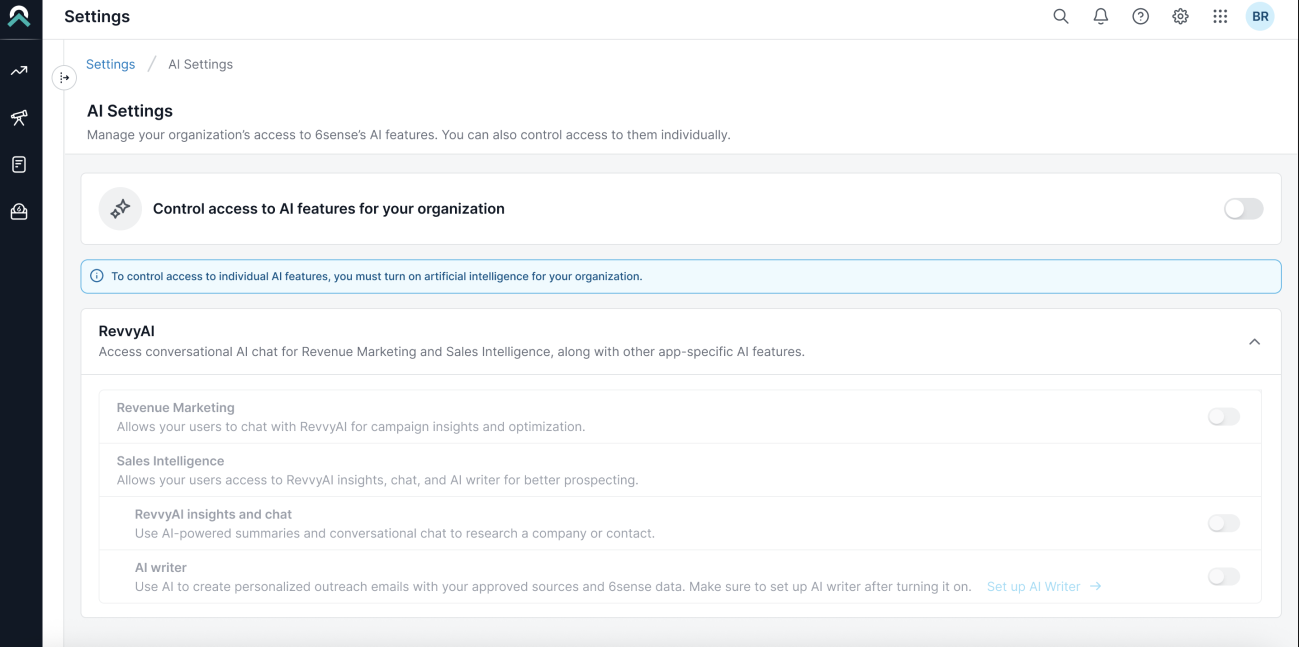Open notifications bell icon
The image size is (1299, 647).
click(x=1101, y=17)
